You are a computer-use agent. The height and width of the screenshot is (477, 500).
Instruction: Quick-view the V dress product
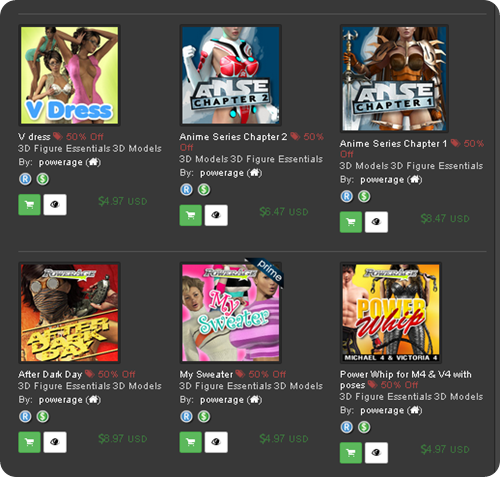[55, 205]
